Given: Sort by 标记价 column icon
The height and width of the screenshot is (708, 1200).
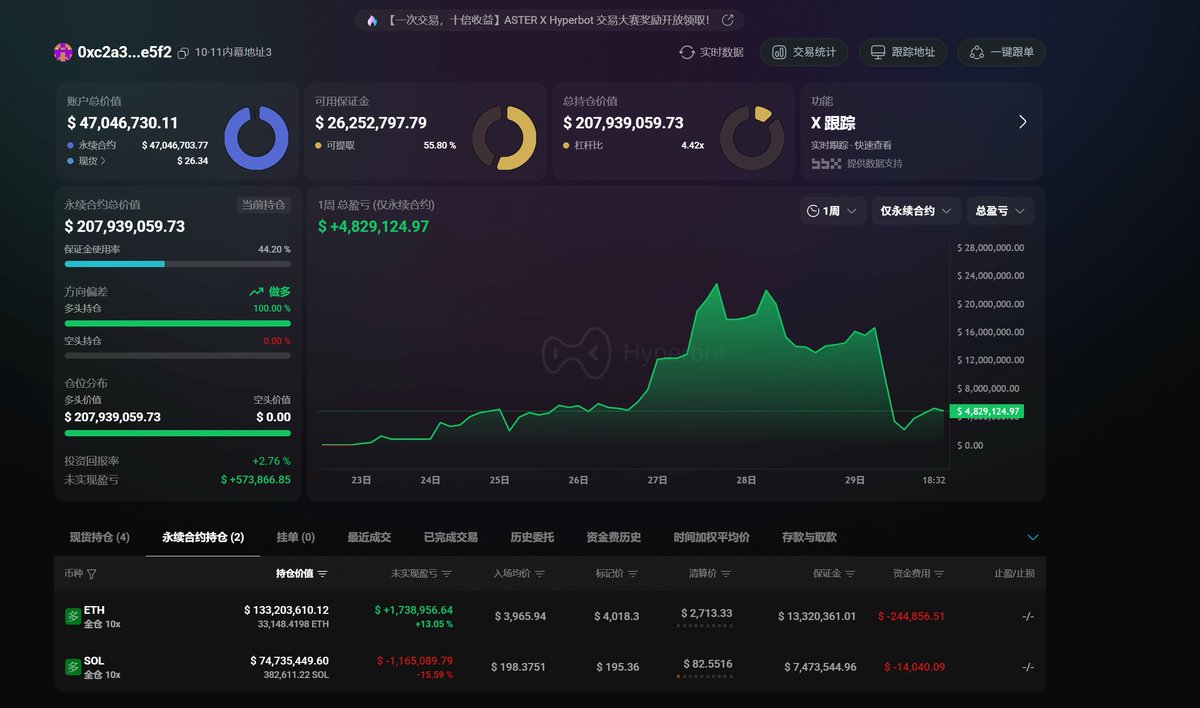Looking at the screenshot, I should (x=633, y=574).
